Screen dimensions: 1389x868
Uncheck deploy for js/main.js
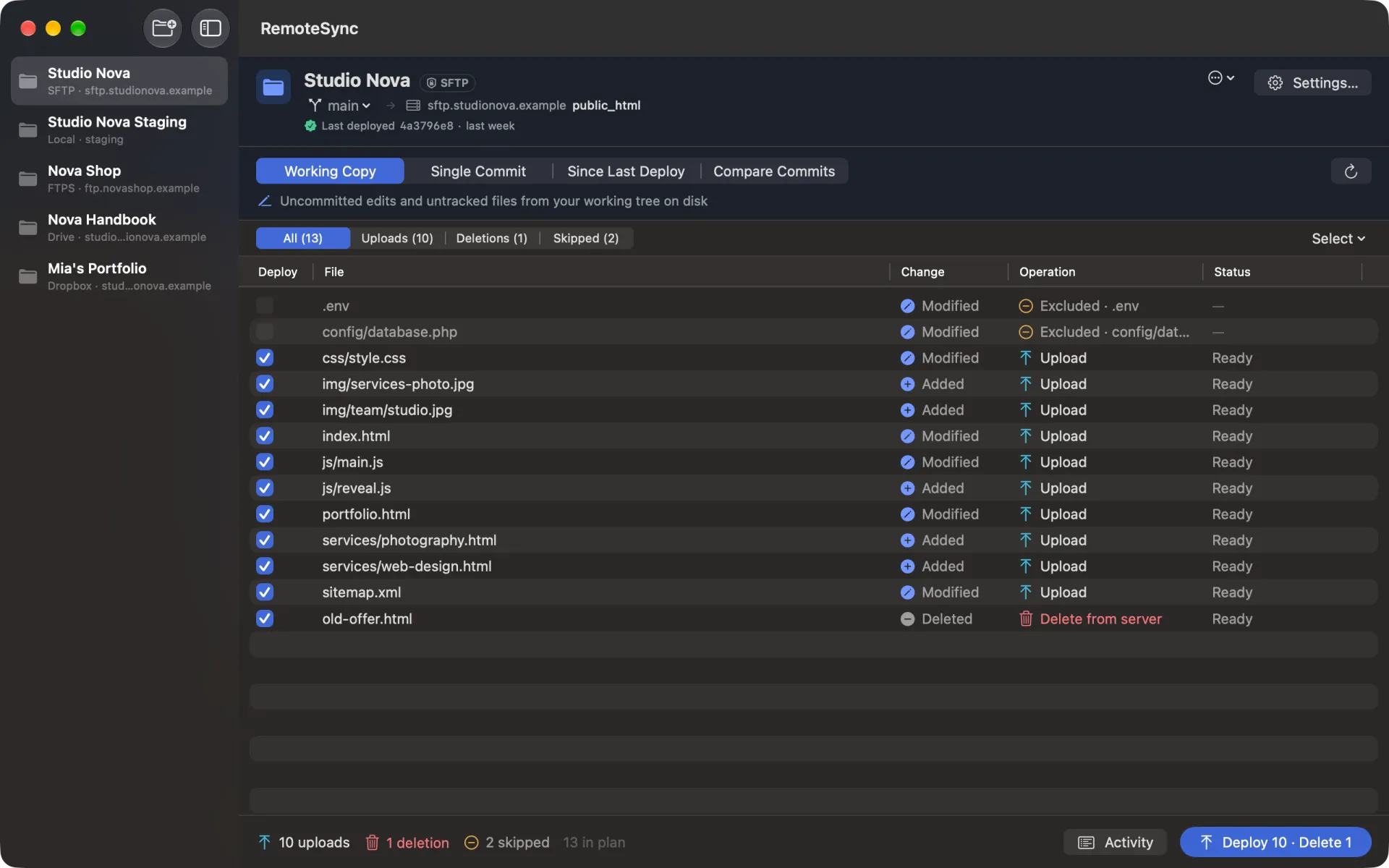[265, 462]
